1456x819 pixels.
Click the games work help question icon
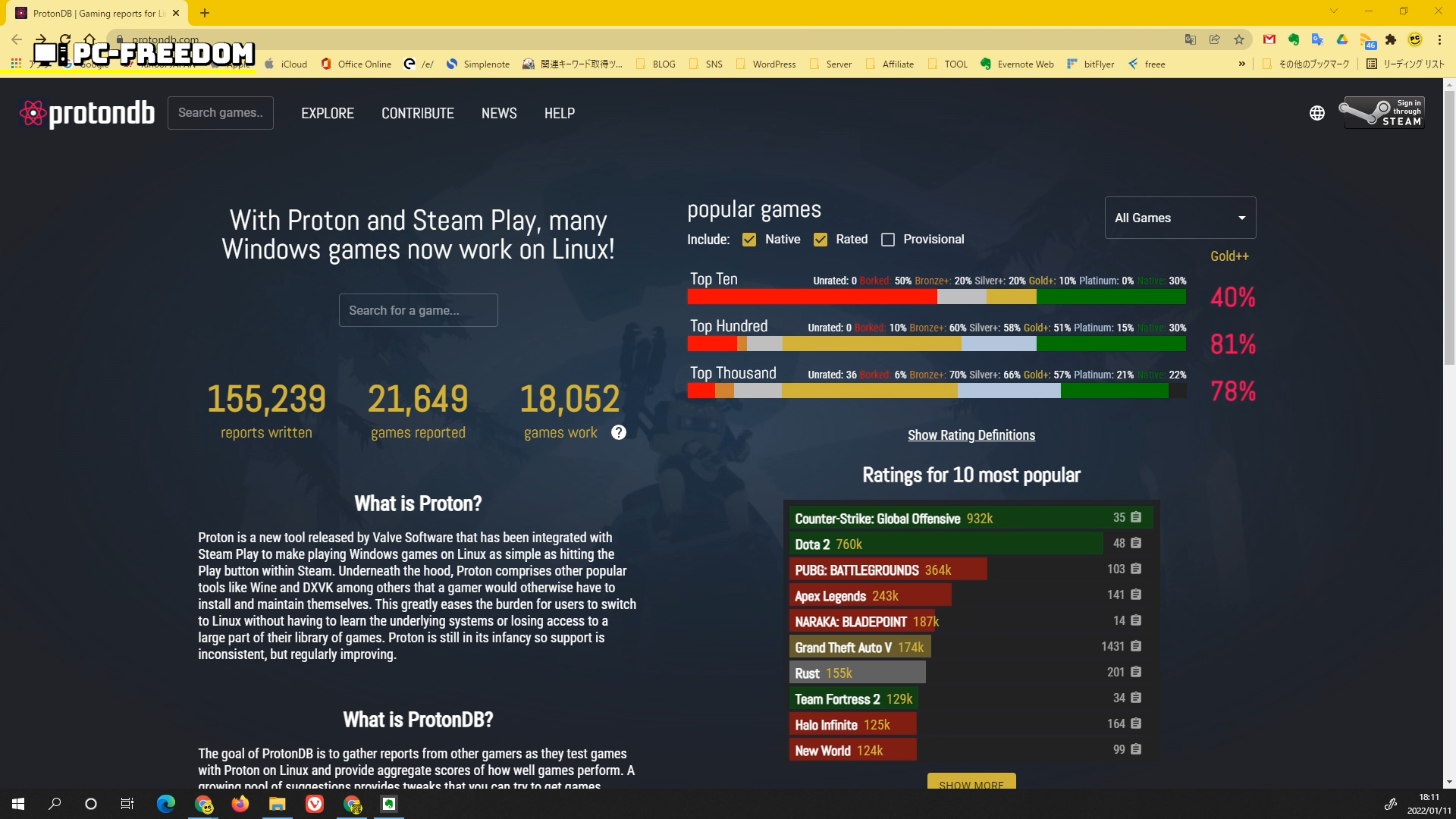pos(619,432)
